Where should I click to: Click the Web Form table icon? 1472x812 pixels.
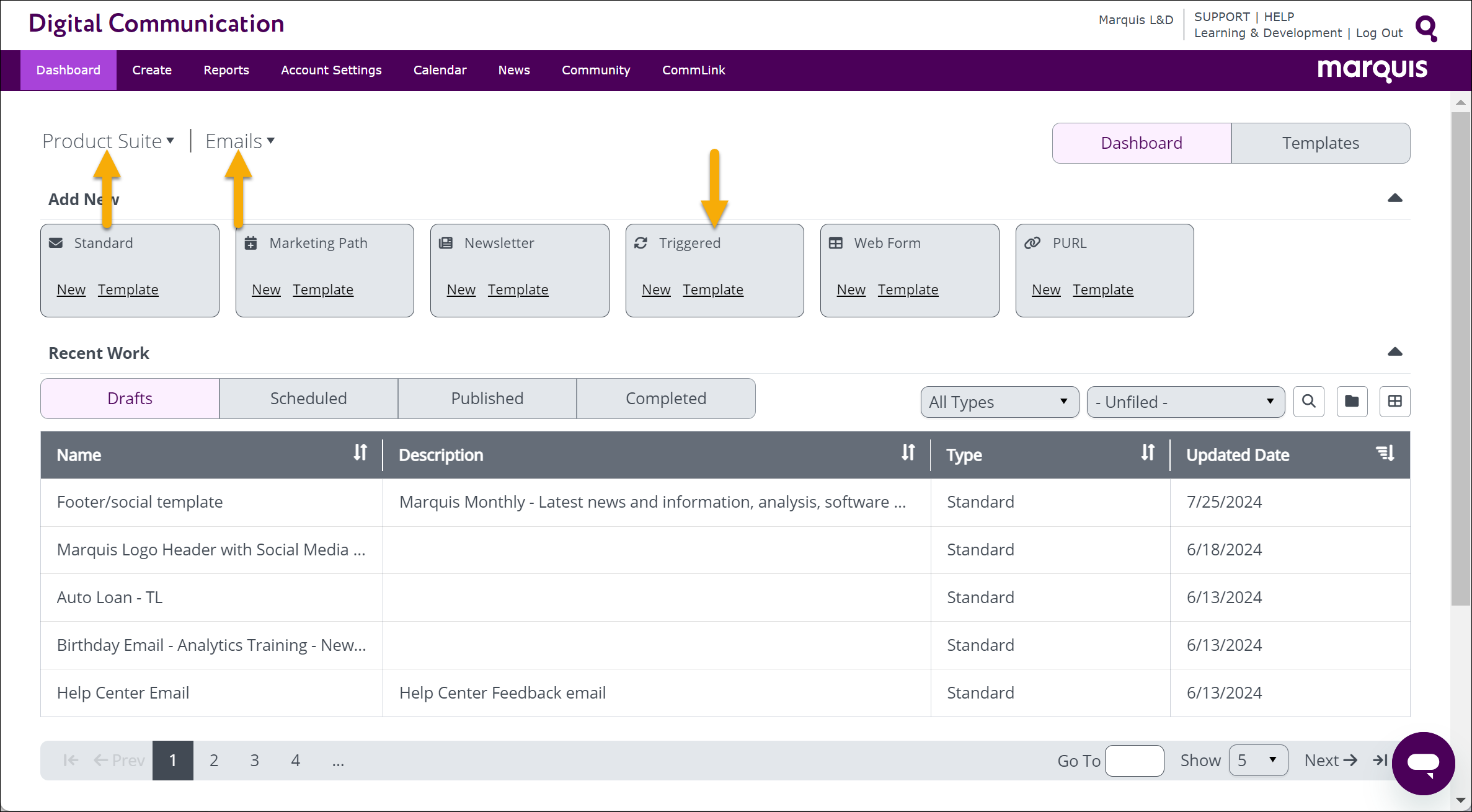836,243
